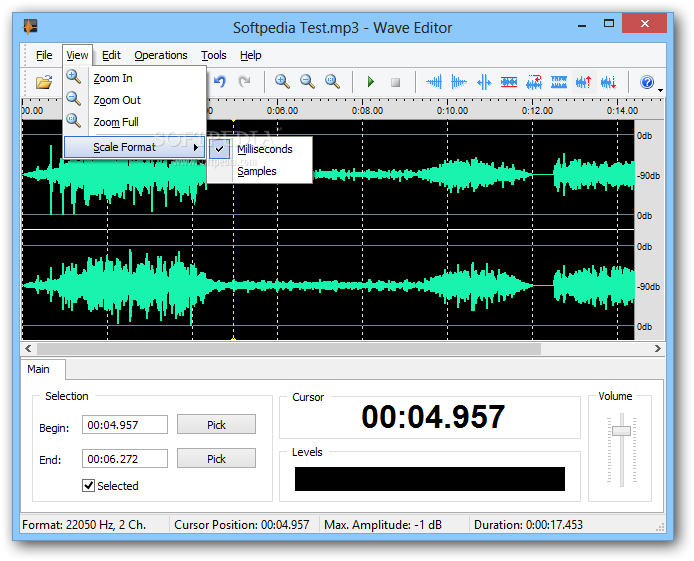This screenshot has height=561, width=694.
Task: Toggle the Selected checkbox
Action: coord(89,486)
